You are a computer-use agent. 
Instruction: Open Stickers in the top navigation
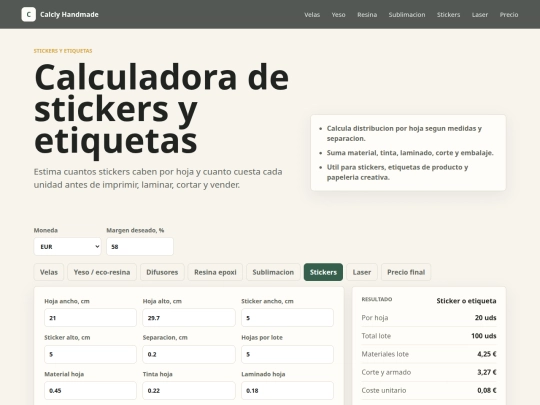coord(448,15)
